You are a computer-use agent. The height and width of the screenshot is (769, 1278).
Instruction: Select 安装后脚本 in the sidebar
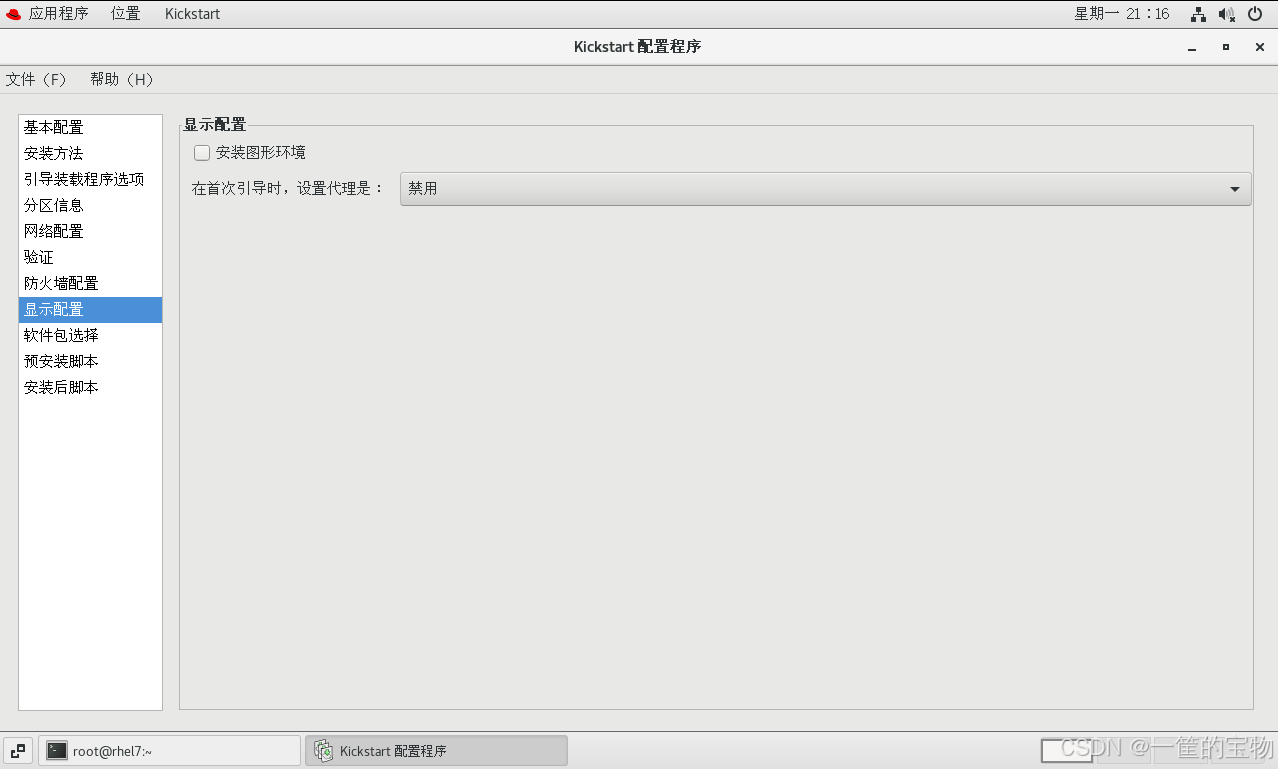pyautogui.click(x=90, y=388)
